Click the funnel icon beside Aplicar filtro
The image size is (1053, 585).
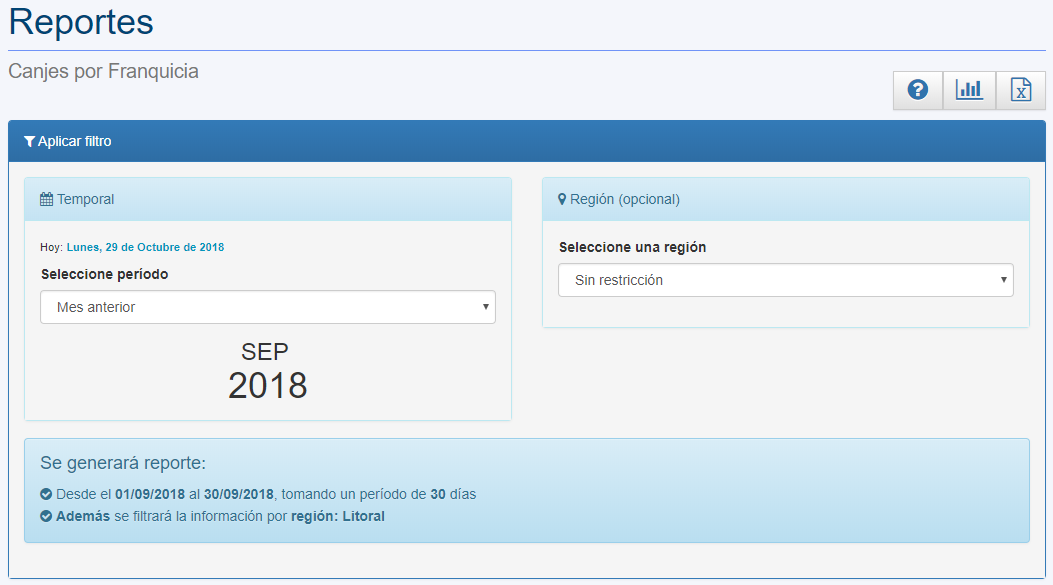[29, 142]
